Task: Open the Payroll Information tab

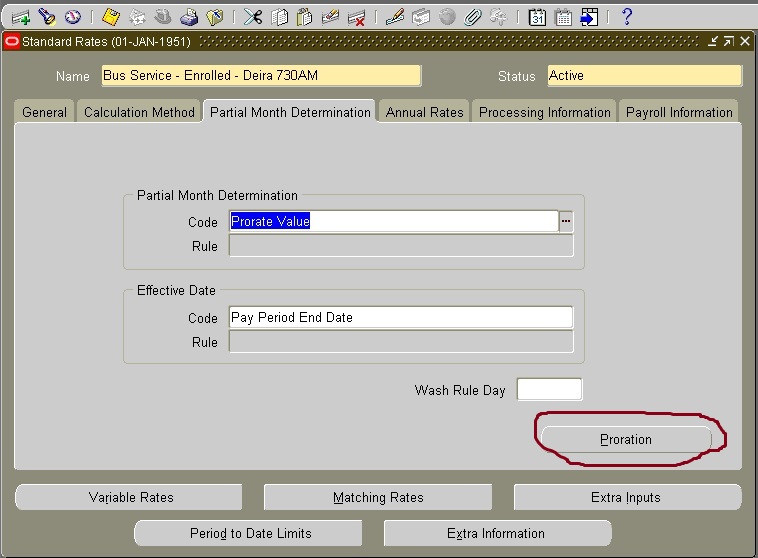Action: click(x=679, y=112)
